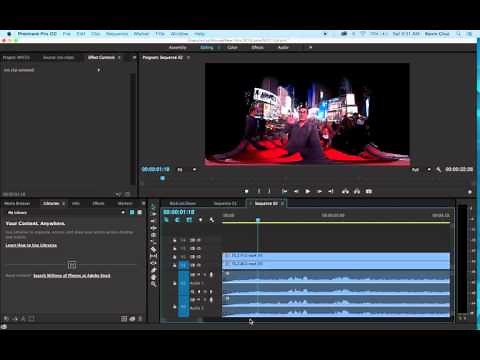
Task: Select the Hand tool
Action: click(153, 277)
